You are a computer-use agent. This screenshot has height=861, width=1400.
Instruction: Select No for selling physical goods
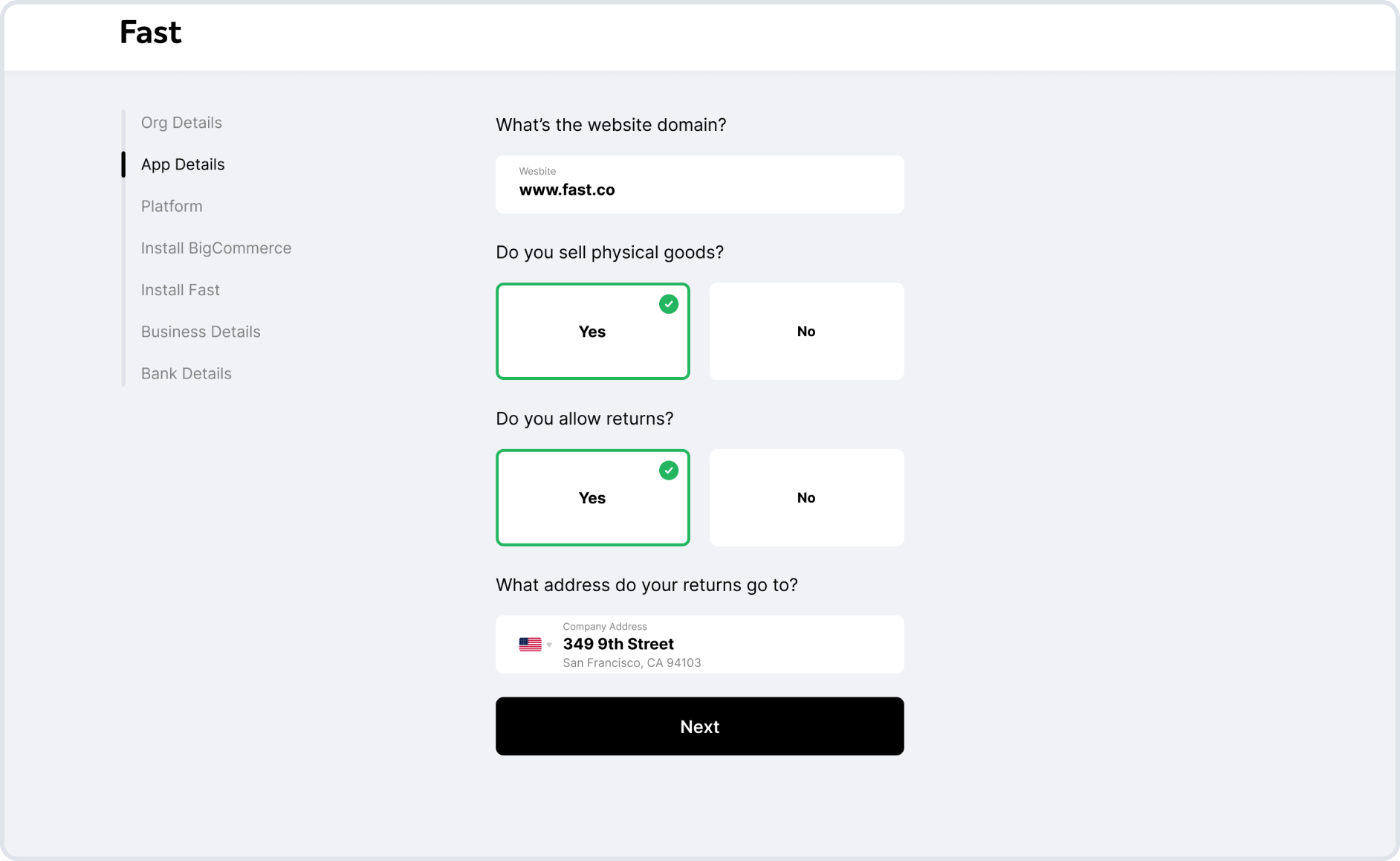[x=806, y=331]
